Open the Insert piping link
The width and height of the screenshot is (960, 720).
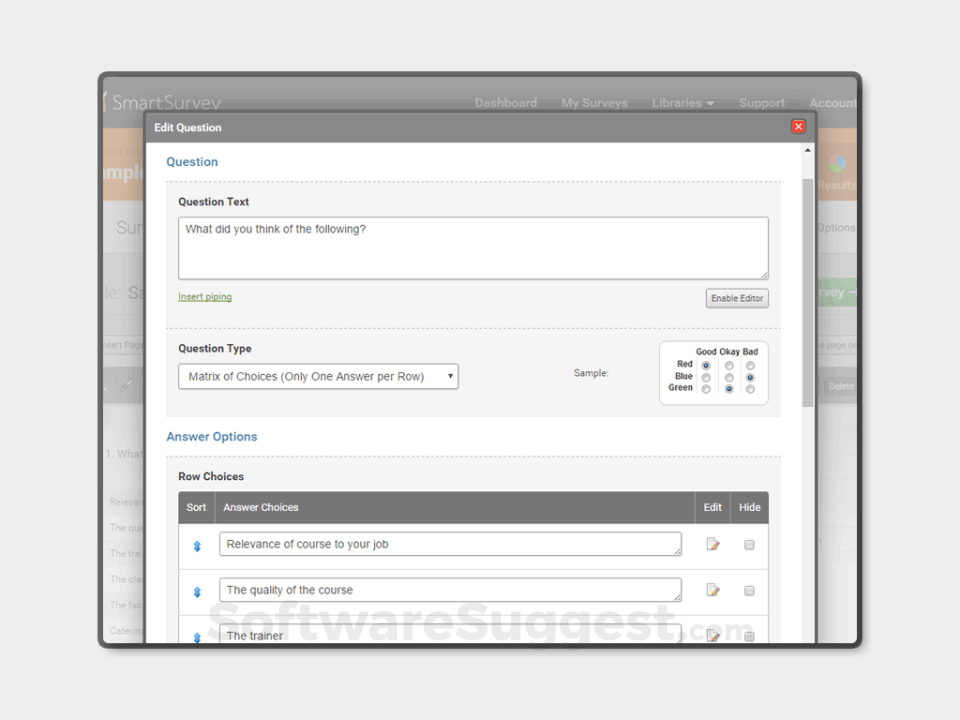tap(204, 296)
